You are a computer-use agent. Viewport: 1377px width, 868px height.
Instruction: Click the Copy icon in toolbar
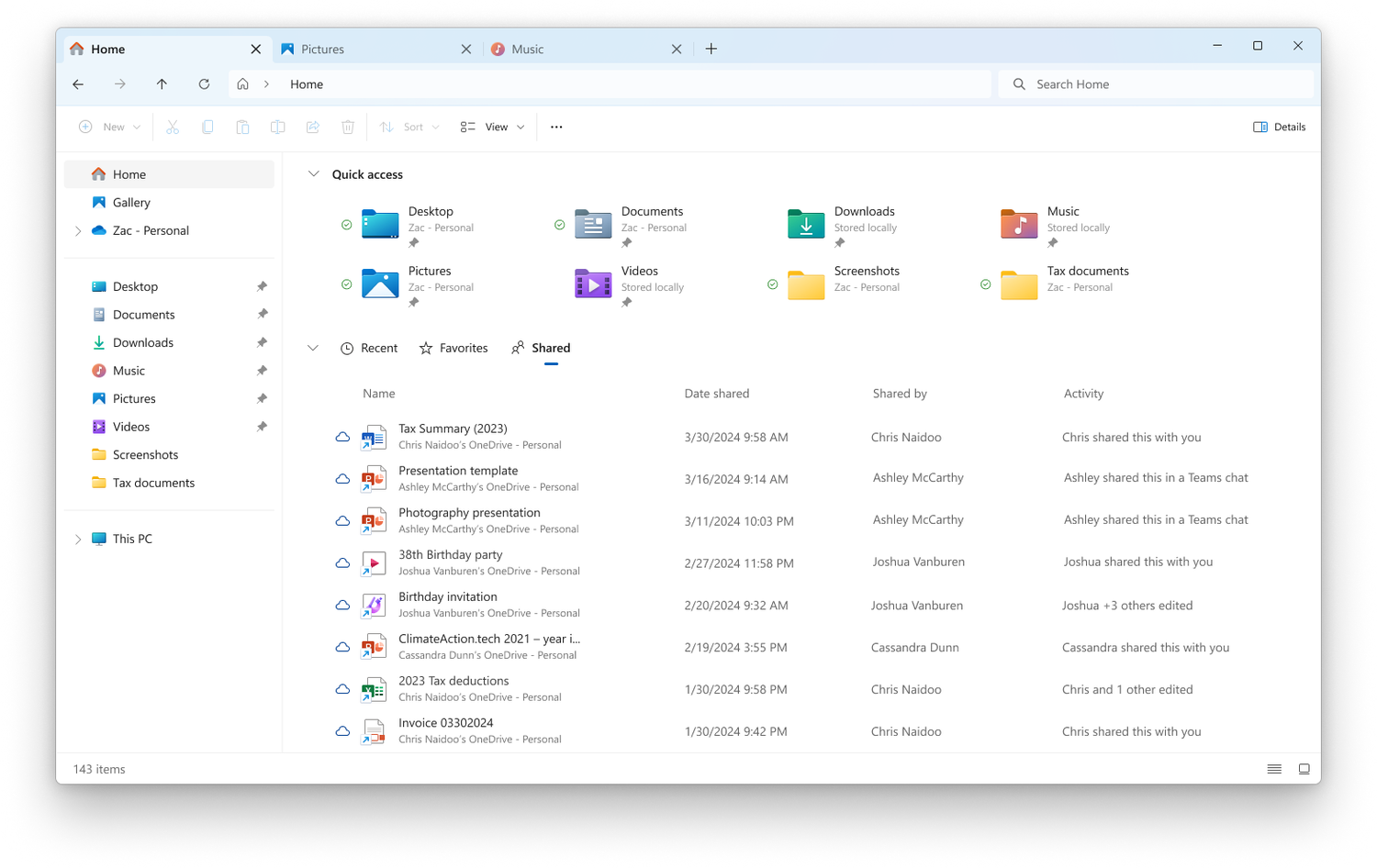207,127
